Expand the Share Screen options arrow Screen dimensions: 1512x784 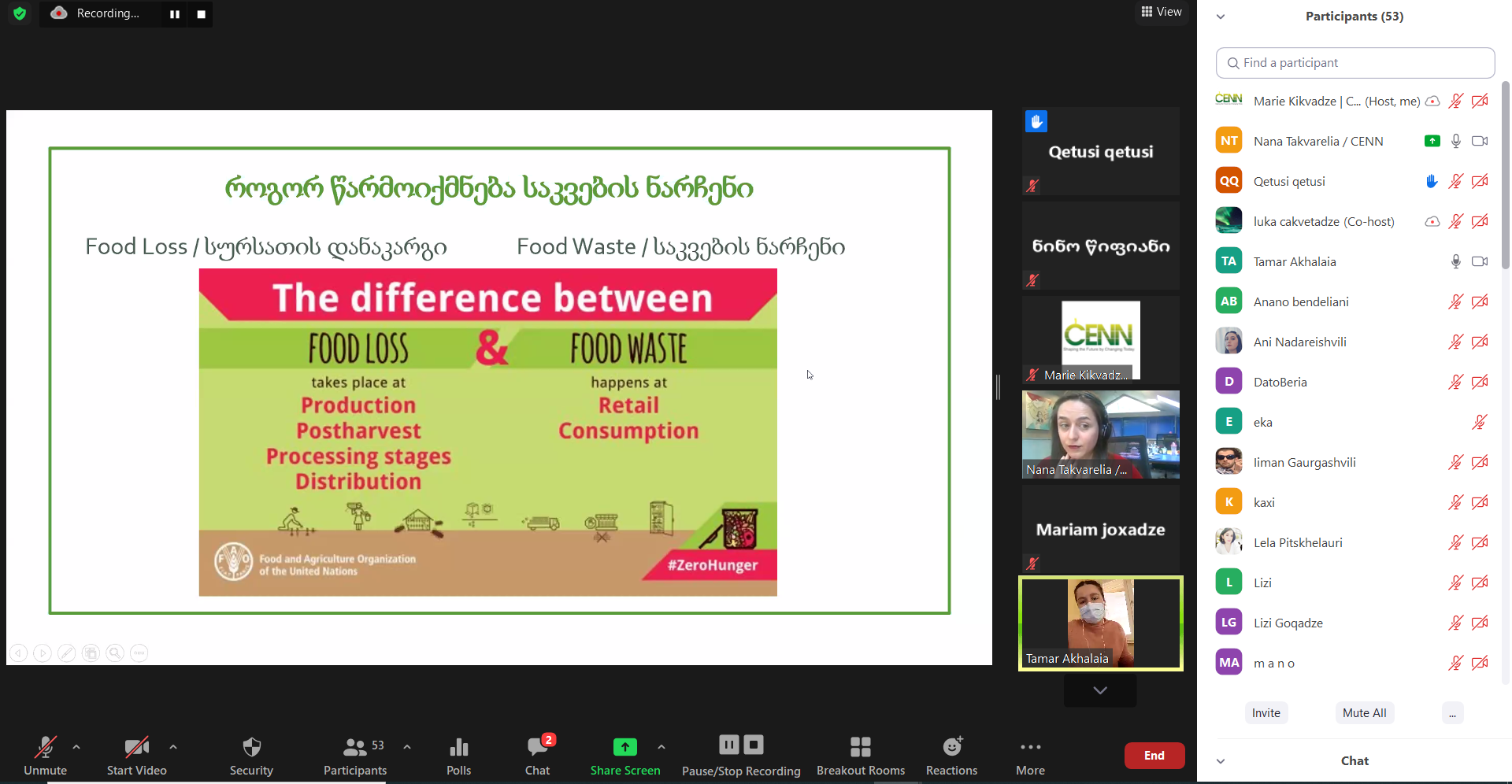click(x=661, y=747)
